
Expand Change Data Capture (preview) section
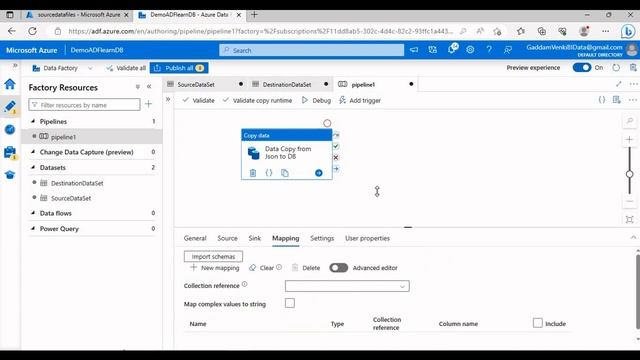pos(33,152)
